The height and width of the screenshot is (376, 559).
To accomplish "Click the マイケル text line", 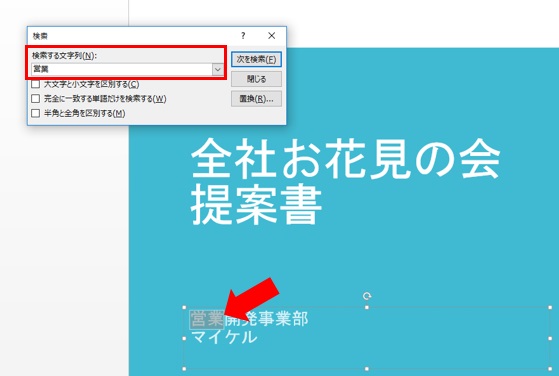I will pos(224,336).
